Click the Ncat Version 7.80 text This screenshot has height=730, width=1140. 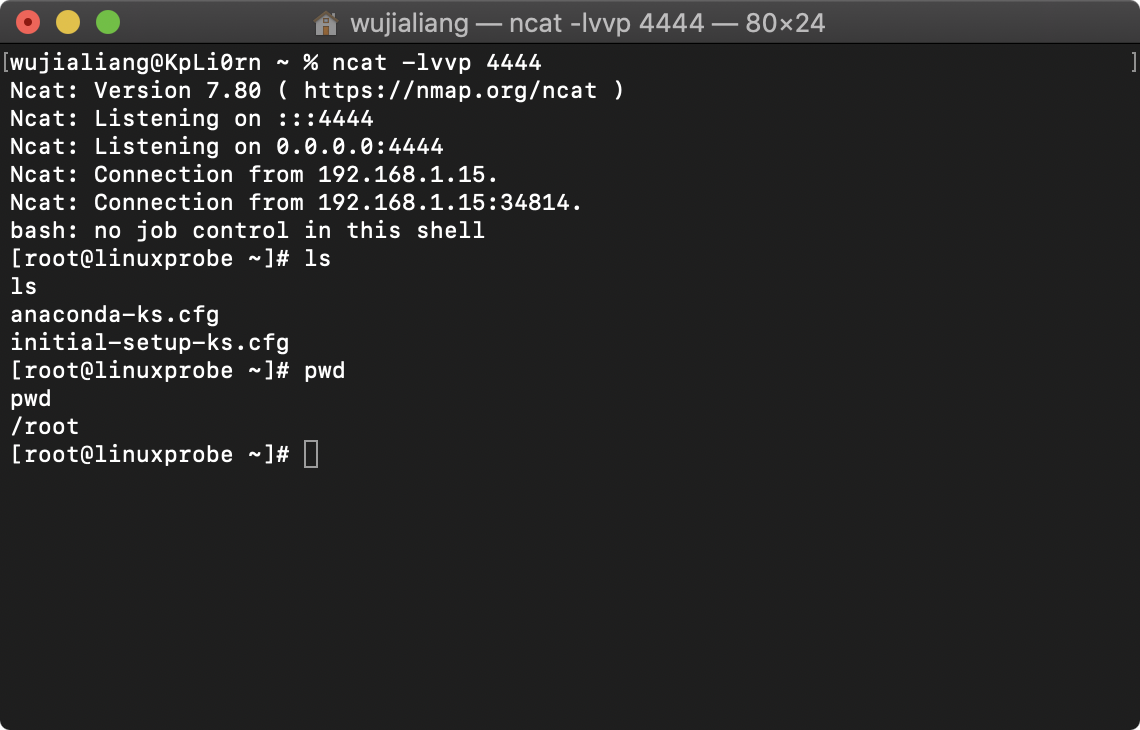tap(135, 91)
